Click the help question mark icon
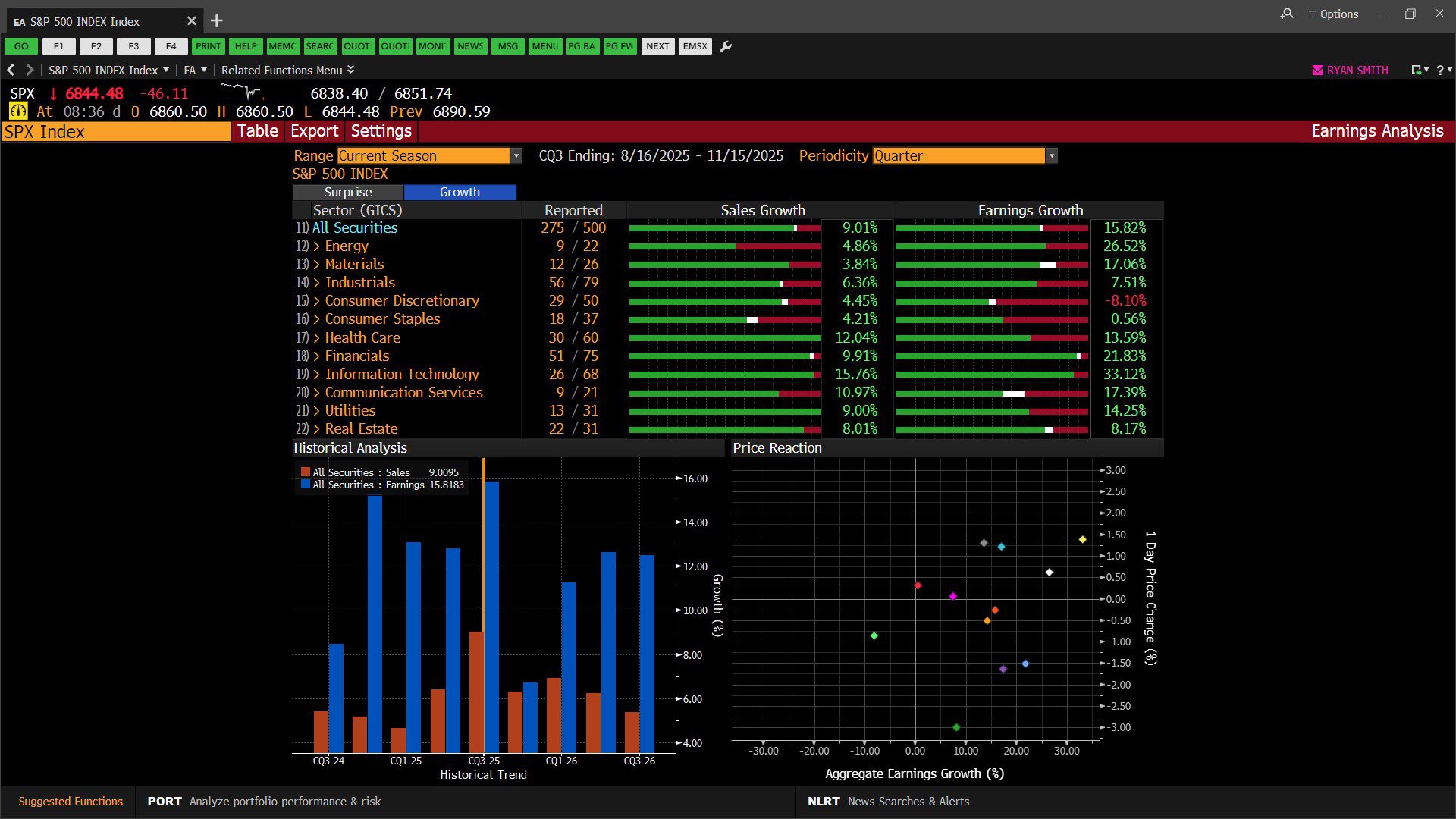Image resolution: width=1456 pixels, height=819 pixels. [1440, 70]
